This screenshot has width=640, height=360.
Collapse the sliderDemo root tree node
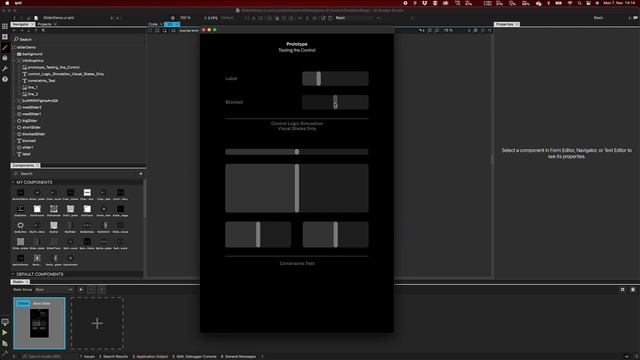click(13, 47)
